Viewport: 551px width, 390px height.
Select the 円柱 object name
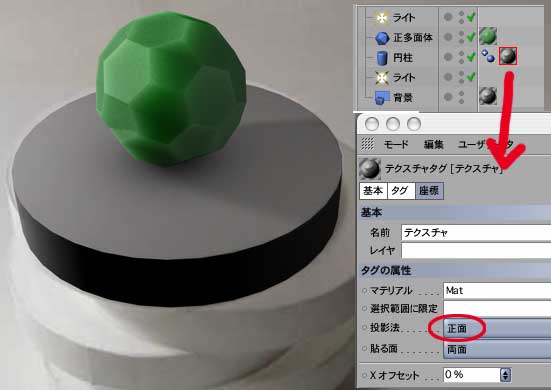(x=403, y=58)
